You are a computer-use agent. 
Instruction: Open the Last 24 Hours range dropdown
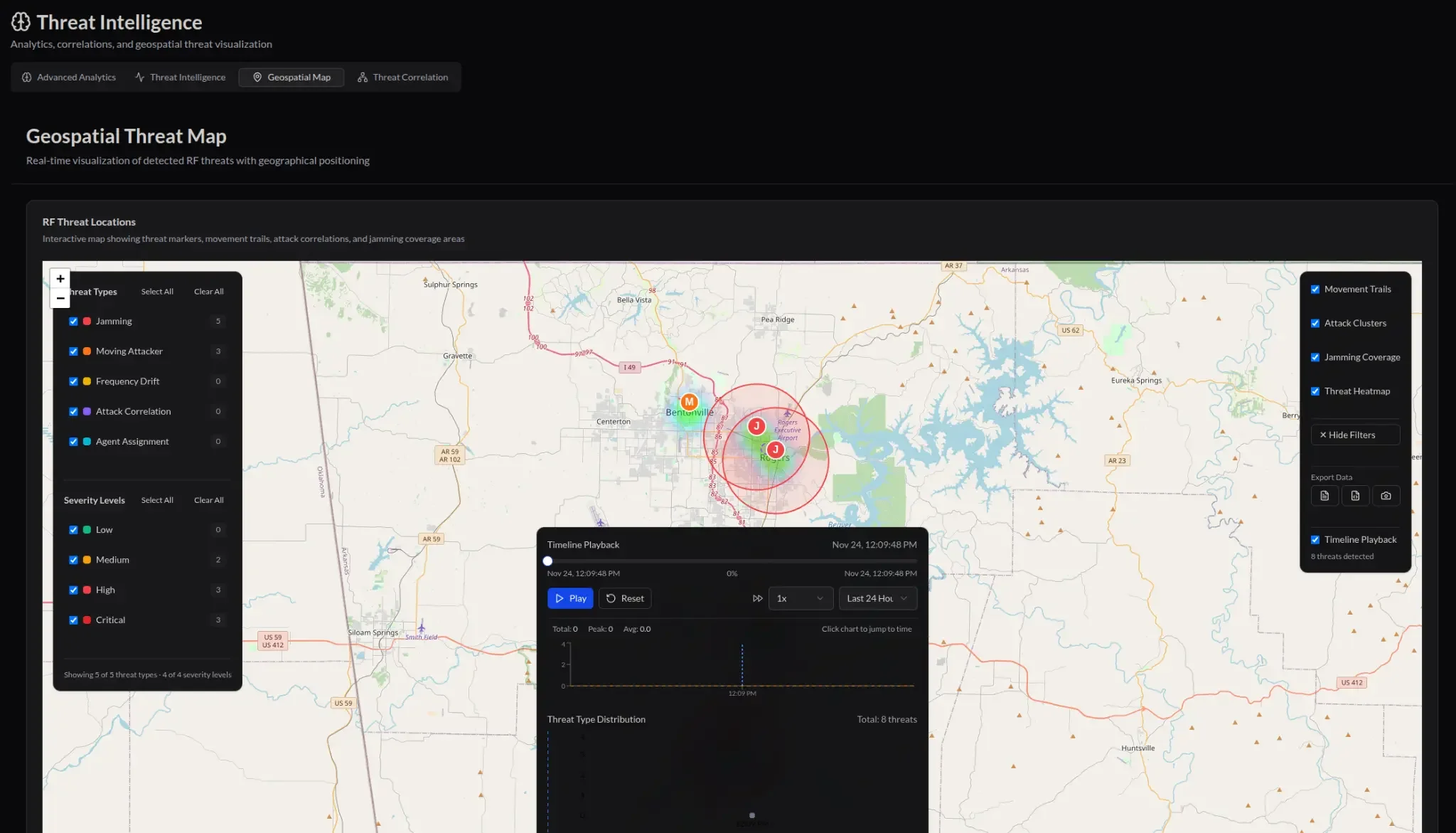(x=877, y=598)
